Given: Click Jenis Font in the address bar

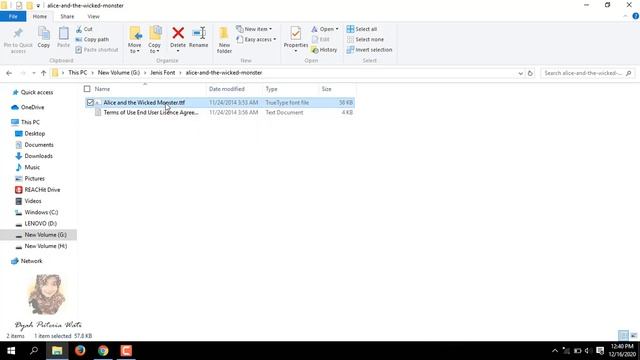Looking at the screenshot, I should [x=162, y=73].
